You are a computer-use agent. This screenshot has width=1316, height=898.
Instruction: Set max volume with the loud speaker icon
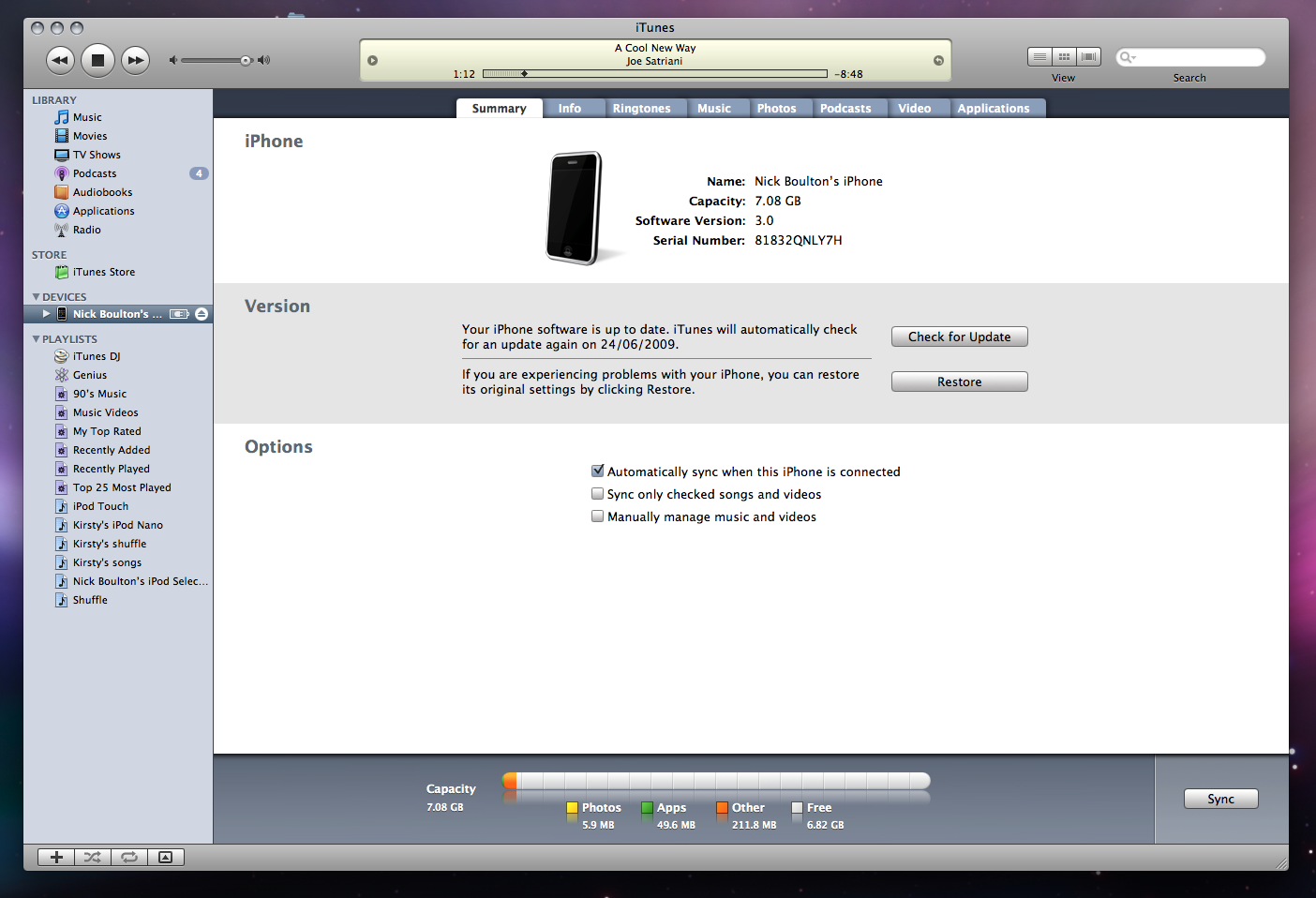pyautogui.click(x=264, y=60)
